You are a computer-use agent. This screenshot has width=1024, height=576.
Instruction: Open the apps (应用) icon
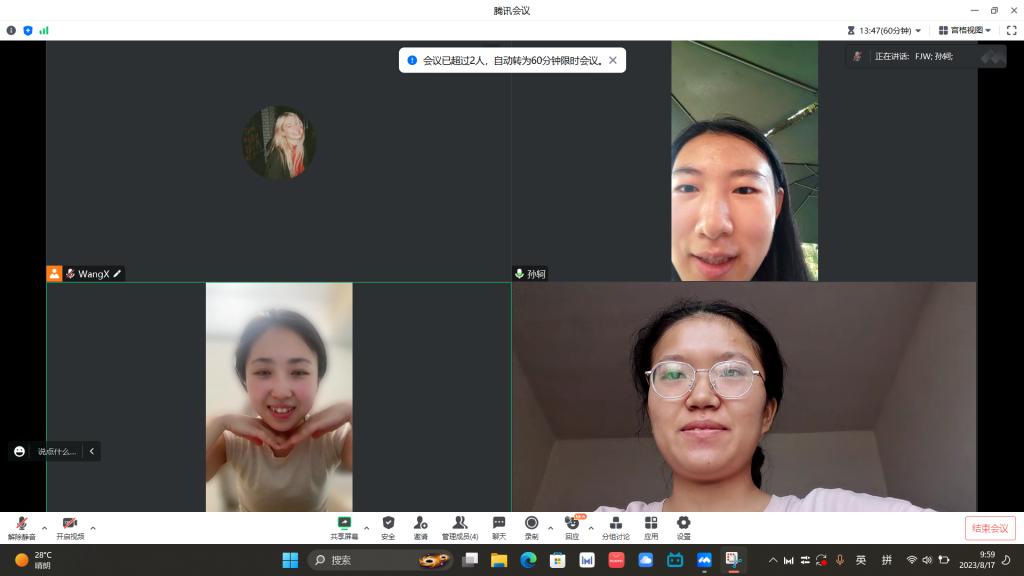(x=651, y=527)
